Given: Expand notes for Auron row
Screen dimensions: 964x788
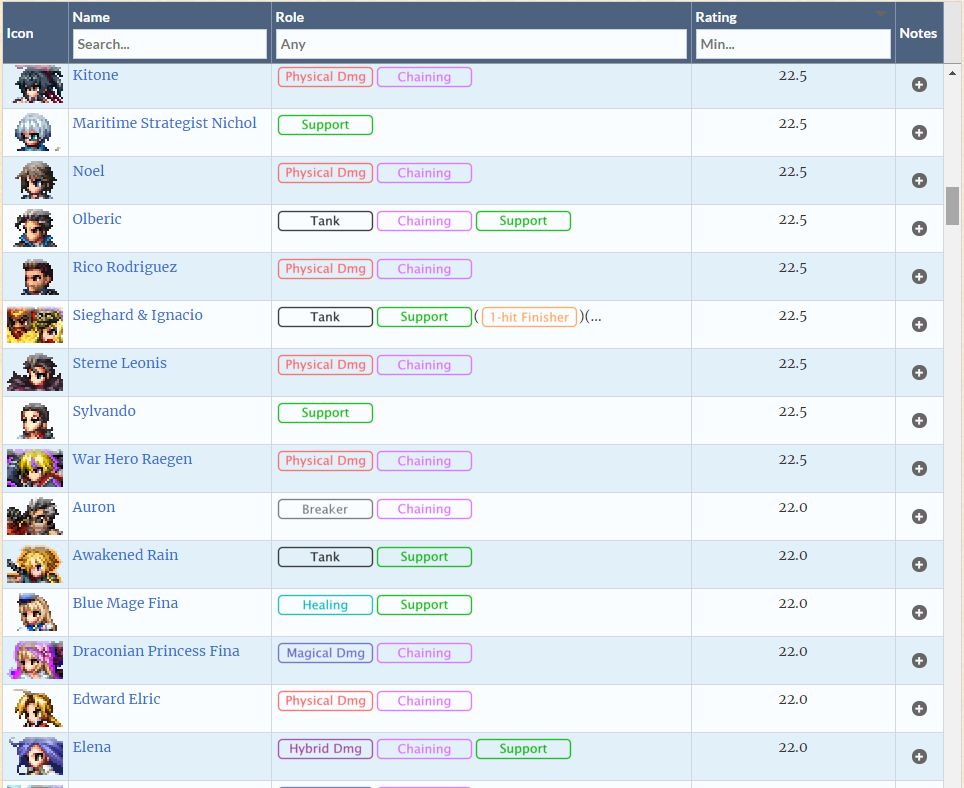Looking at the screenshot, I should click(x=919, y=516).
